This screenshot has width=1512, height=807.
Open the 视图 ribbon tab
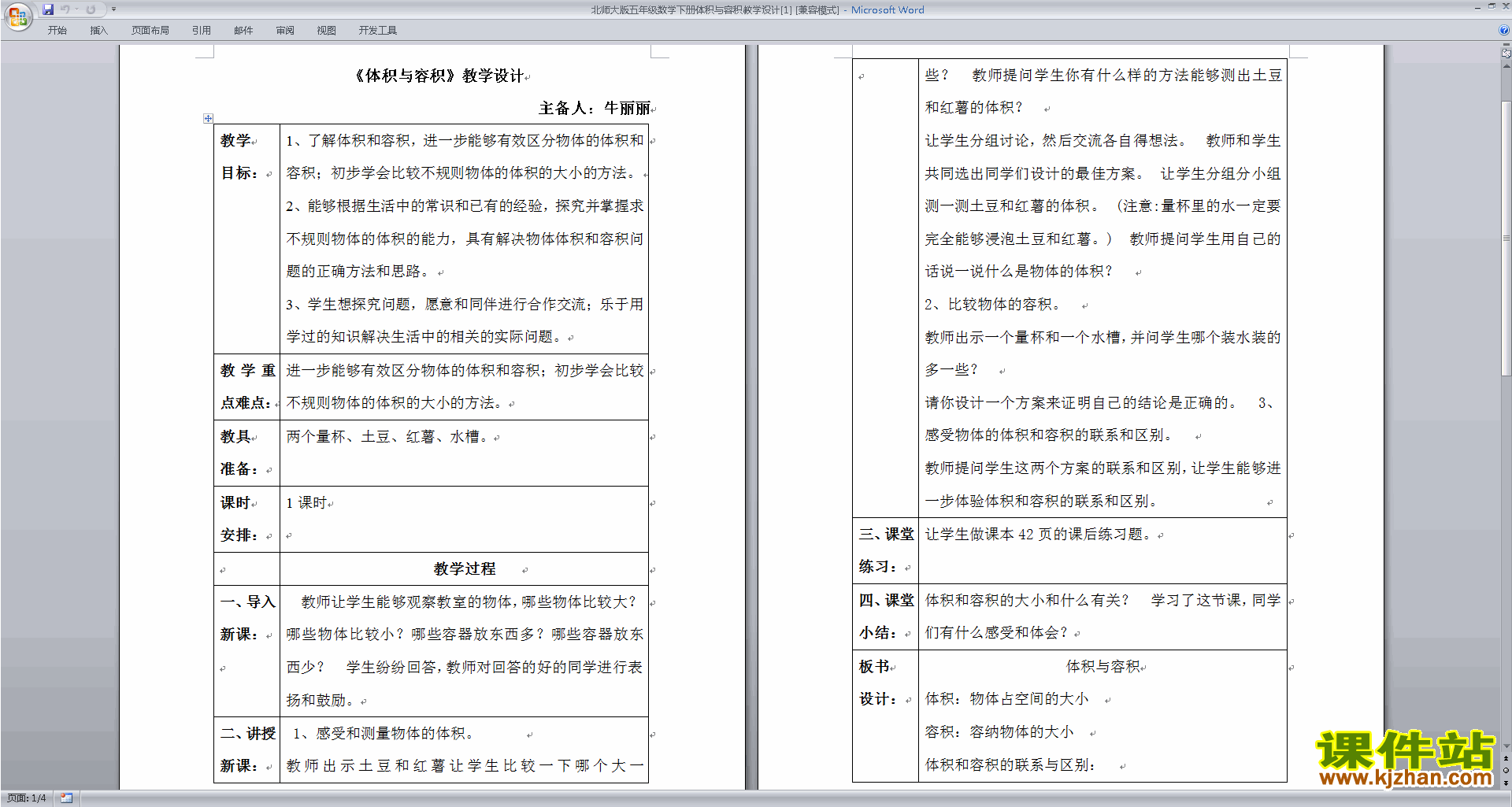click(x=326, y=30)
